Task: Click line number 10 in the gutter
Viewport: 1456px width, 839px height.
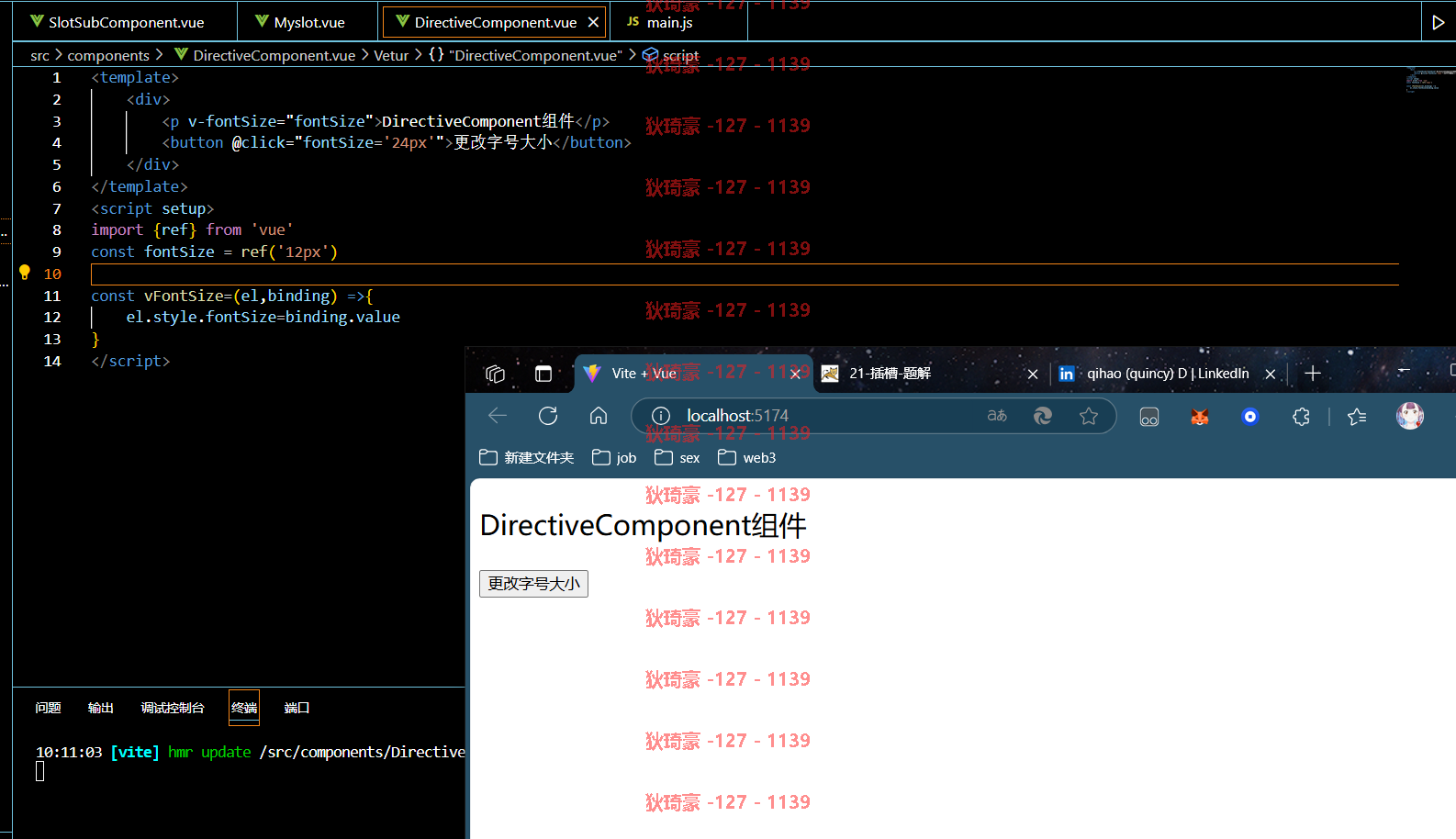Action: click(x=52, y=274)
